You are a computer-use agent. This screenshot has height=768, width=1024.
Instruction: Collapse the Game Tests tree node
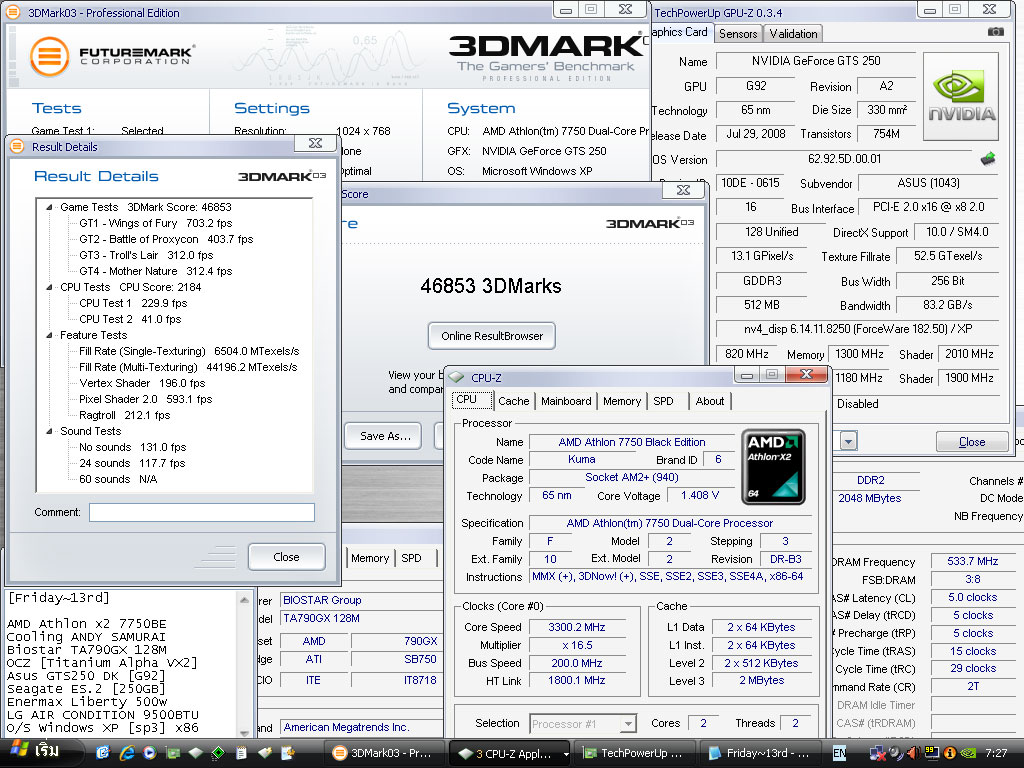tap(48, 207)
